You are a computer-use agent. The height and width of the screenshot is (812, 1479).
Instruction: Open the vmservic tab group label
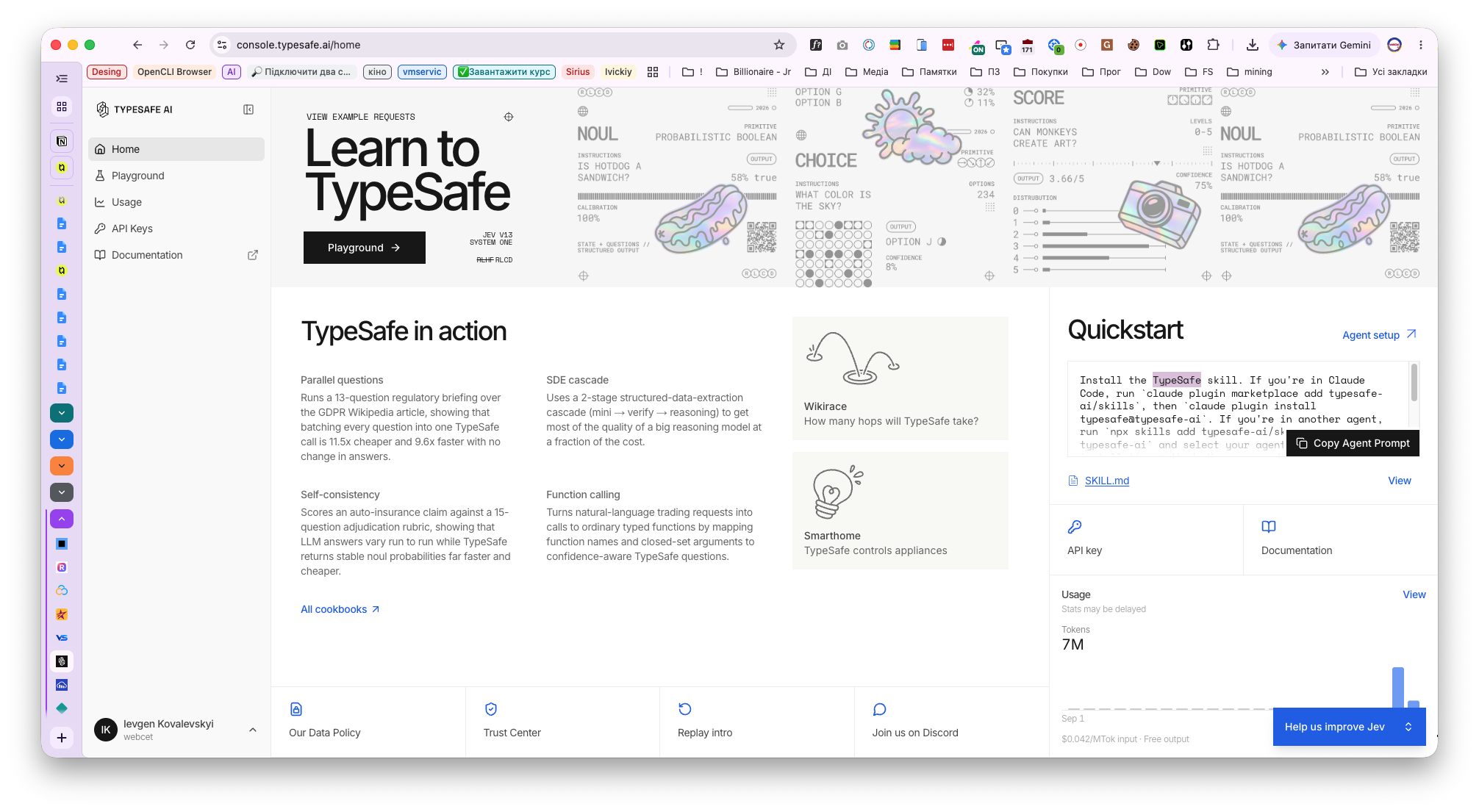(422, 72)
